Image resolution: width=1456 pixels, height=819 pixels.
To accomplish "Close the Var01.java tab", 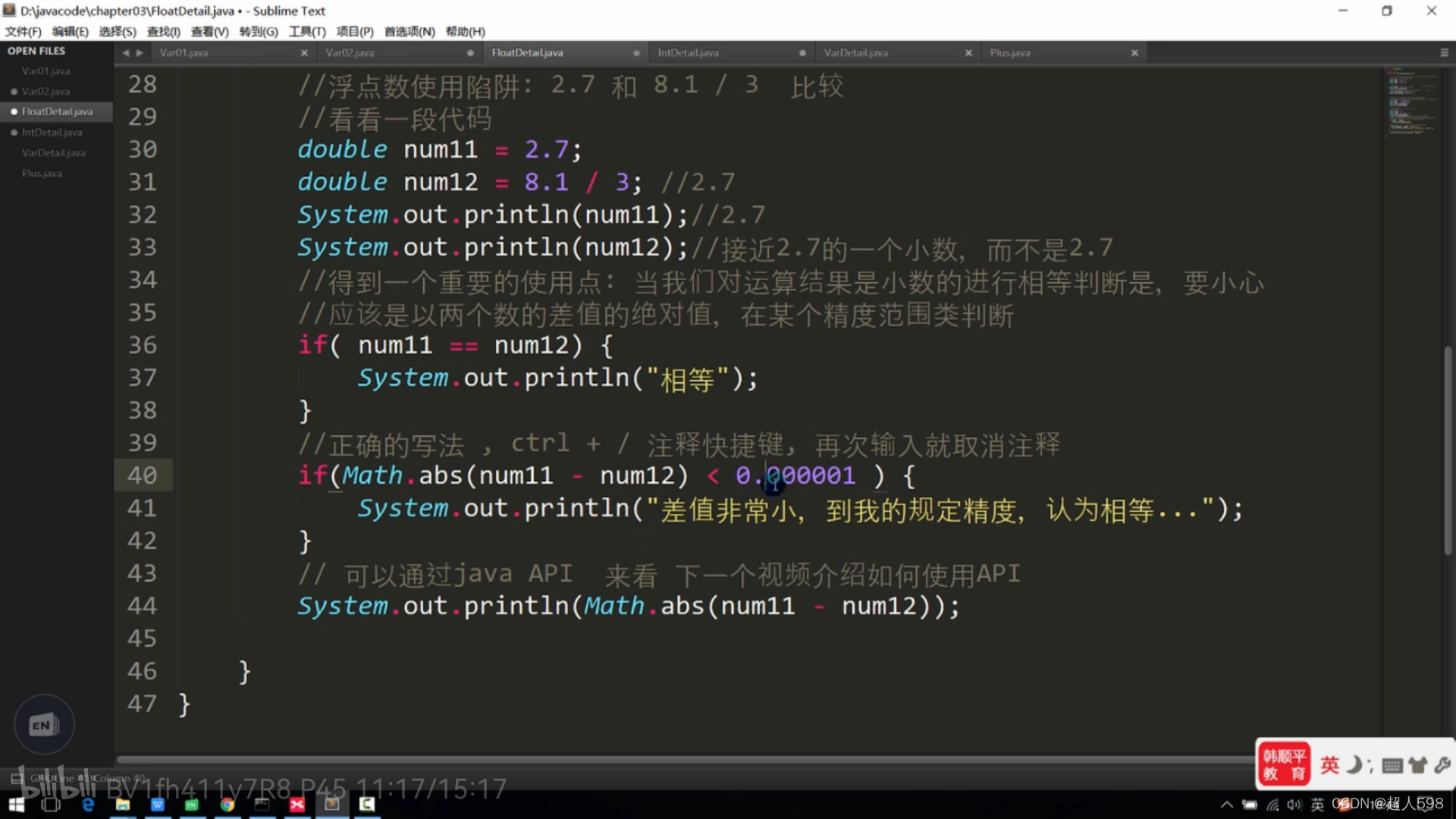I will [x=304, y=53].
